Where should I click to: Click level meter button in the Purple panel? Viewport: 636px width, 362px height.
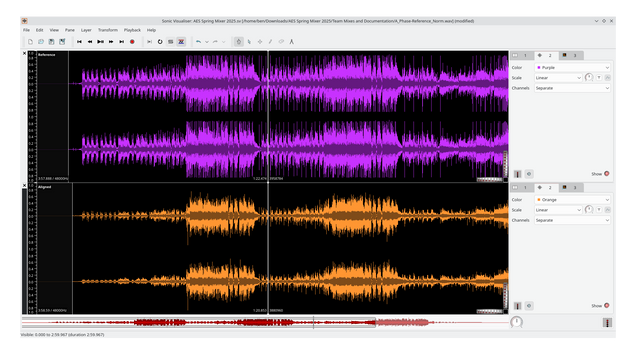pyautogui.click(x=518, y=174)
